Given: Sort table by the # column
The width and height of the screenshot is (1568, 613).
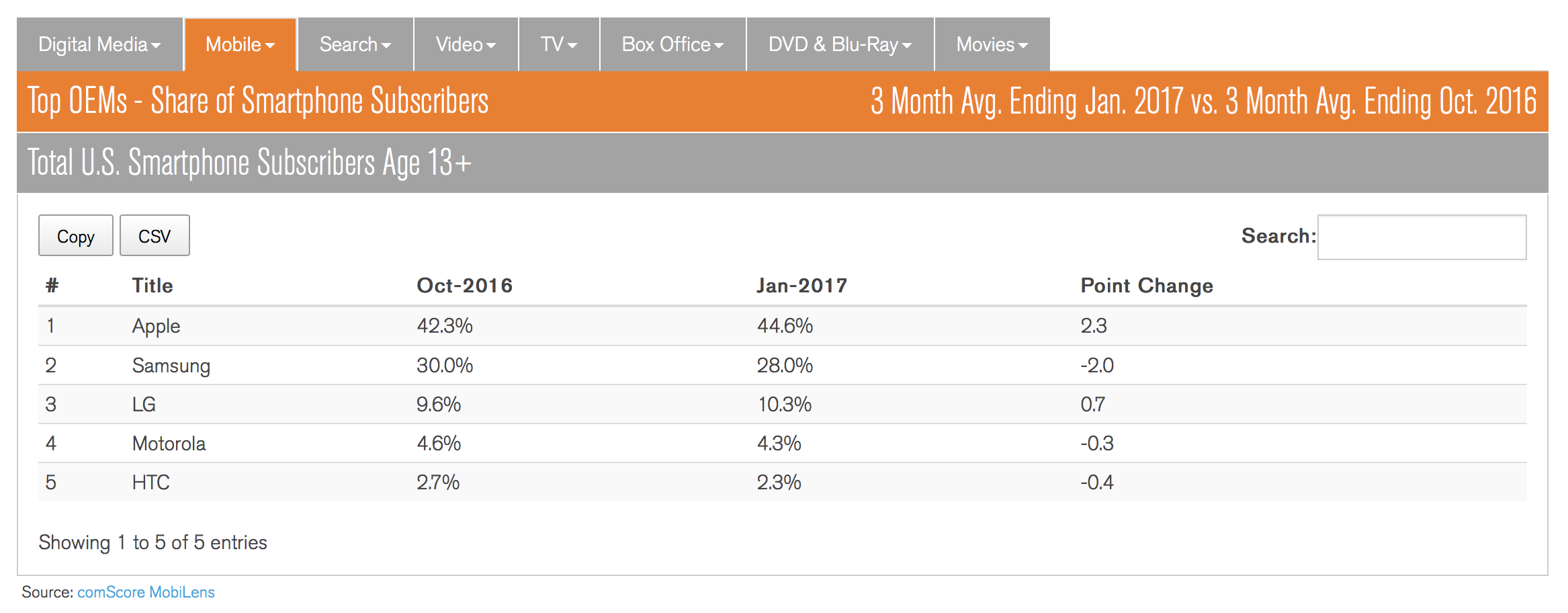Looking at the screenshot, I should pyautogui.click(x=52, y=286).
